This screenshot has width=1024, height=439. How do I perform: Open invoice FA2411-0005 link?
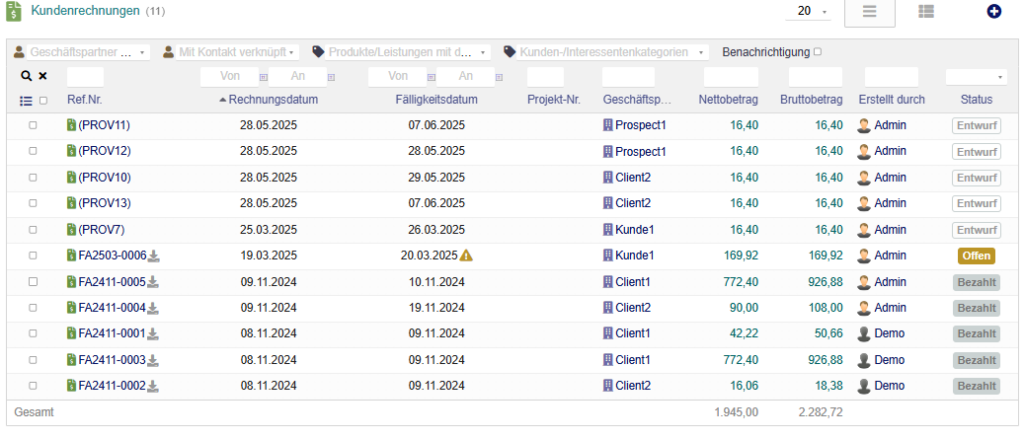click(x=112, y=282)
